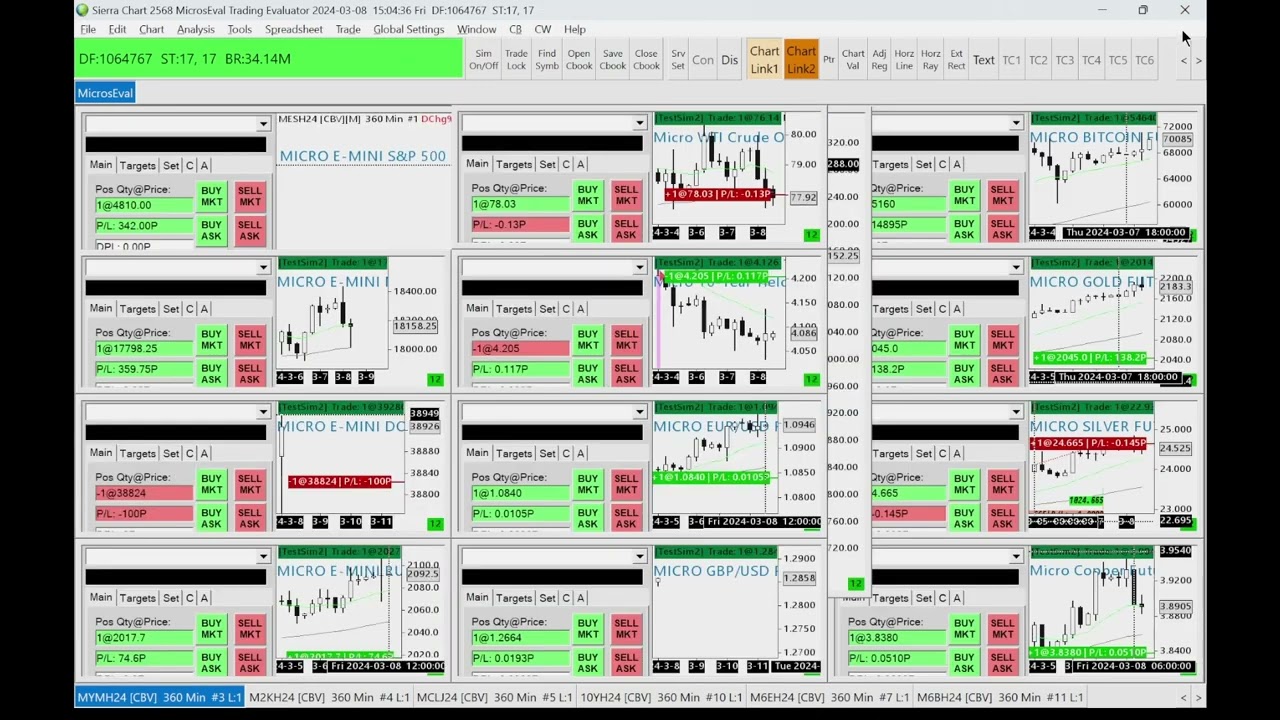Viewport: 1280px width, 720px height.
Task: Select the Text drawing tool
Action: [984, 60]
